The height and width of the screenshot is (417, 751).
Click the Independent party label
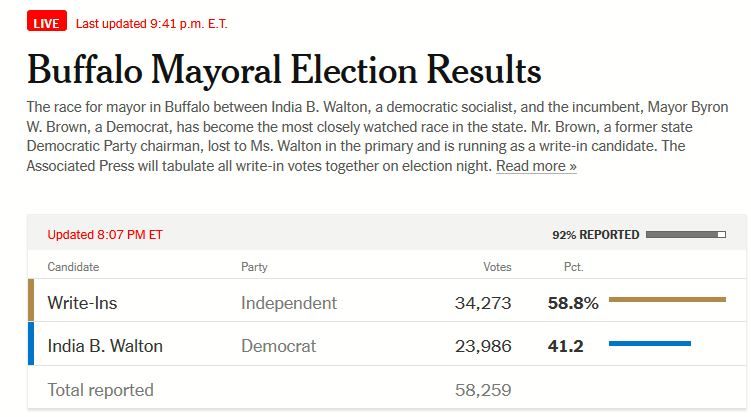pos(289,303)
